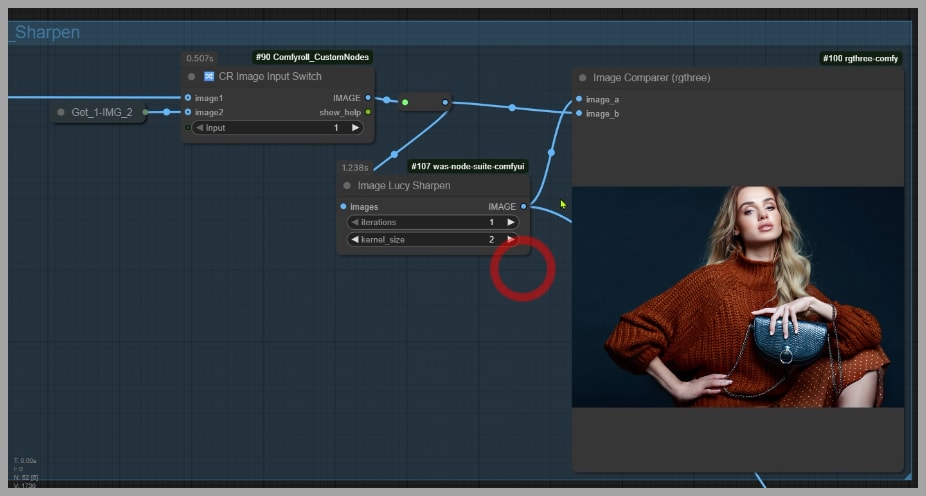Click the image2 input socket
Image resolution: width=926 pixels, height=496 pixels.
point(188,112)
